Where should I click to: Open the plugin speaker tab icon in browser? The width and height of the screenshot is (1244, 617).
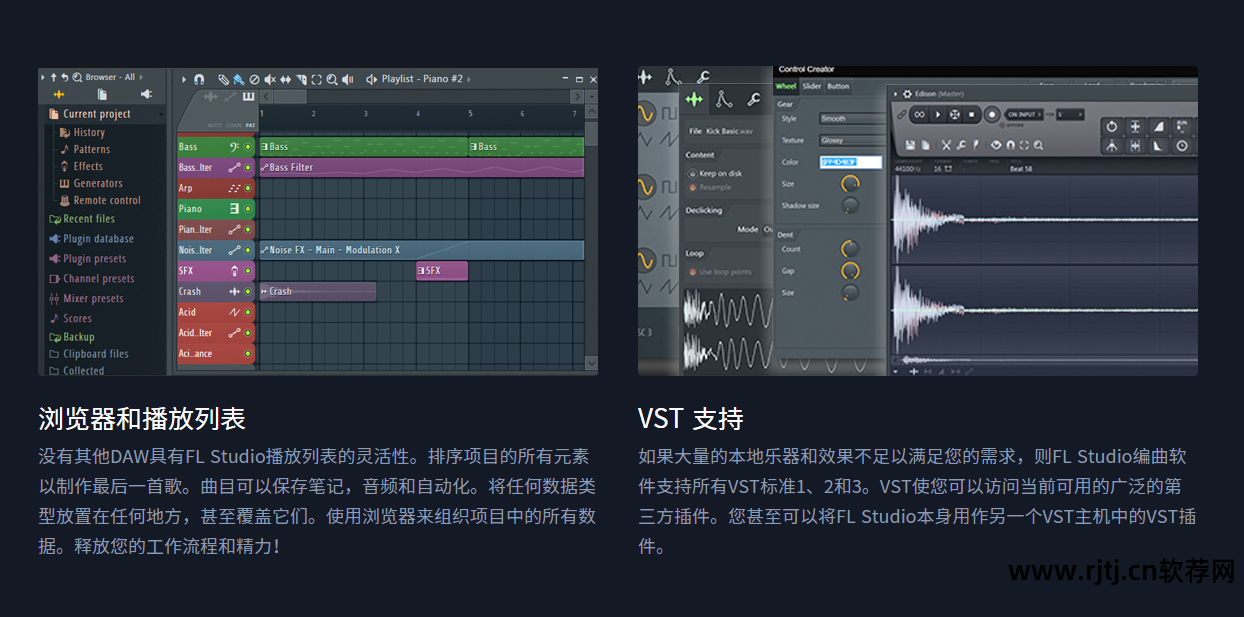coord(146,94)
